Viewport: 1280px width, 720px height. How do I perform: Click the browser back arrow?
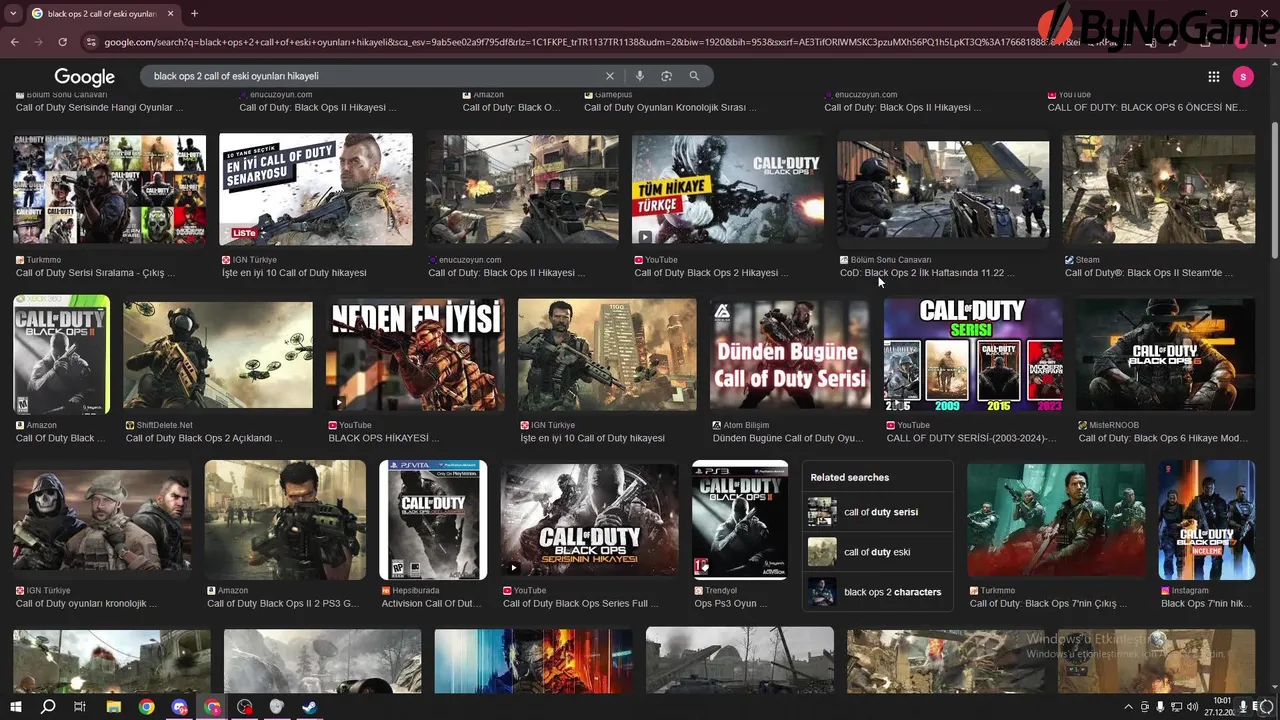coord(14,42)
